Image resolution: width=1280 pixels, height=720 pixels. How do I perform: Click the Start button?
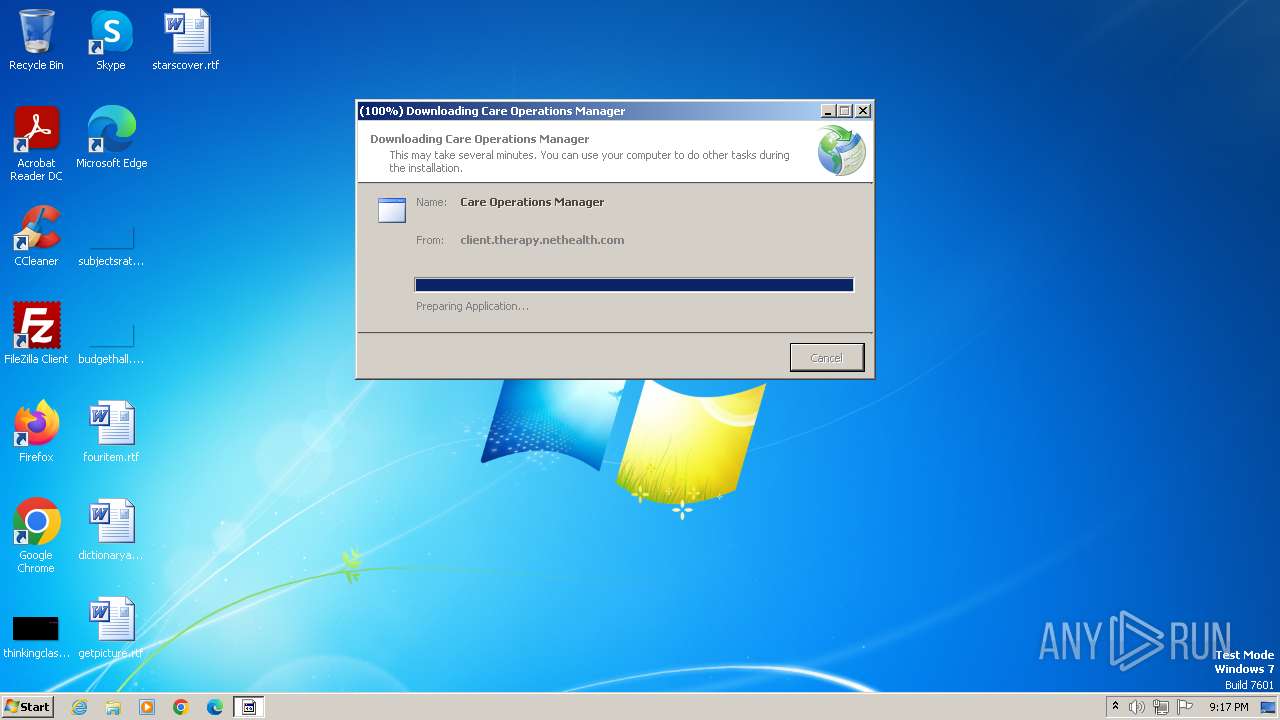click(27, 707)
